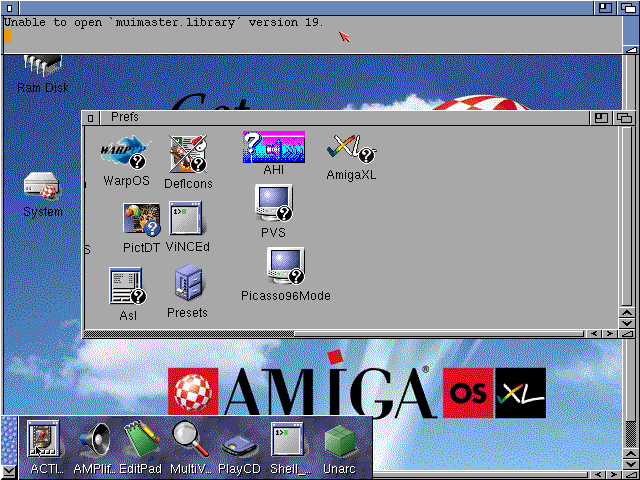640x480 pixels.
Task: Click the Prefs window zoom gadget
Action: tap(601, 118)
